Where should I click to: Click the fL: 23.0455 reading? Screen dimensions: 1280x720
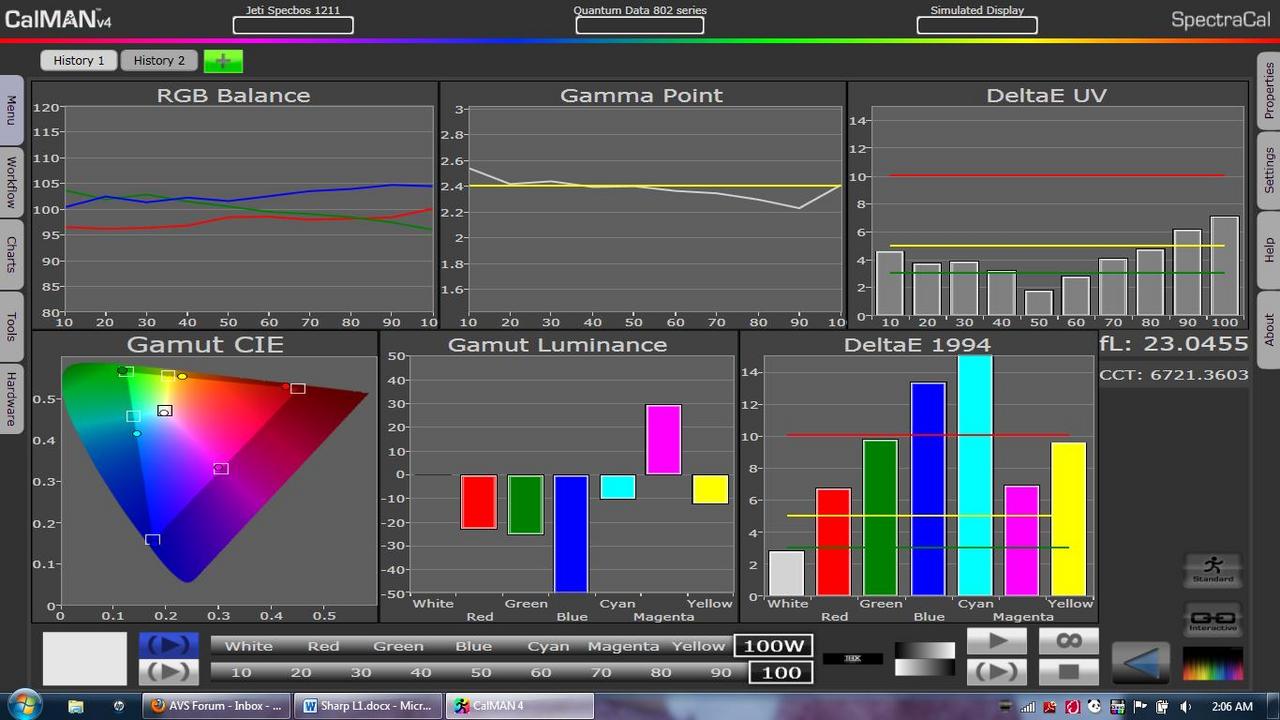tap(1174, 344)
